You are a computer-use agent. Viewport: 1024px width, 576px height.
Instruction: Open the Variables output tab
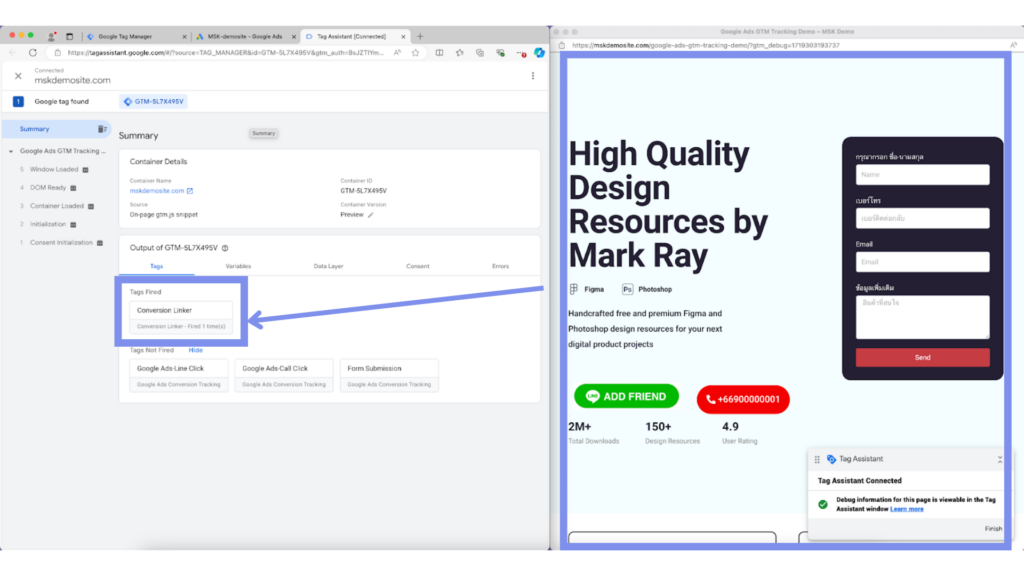click(238, 266)
